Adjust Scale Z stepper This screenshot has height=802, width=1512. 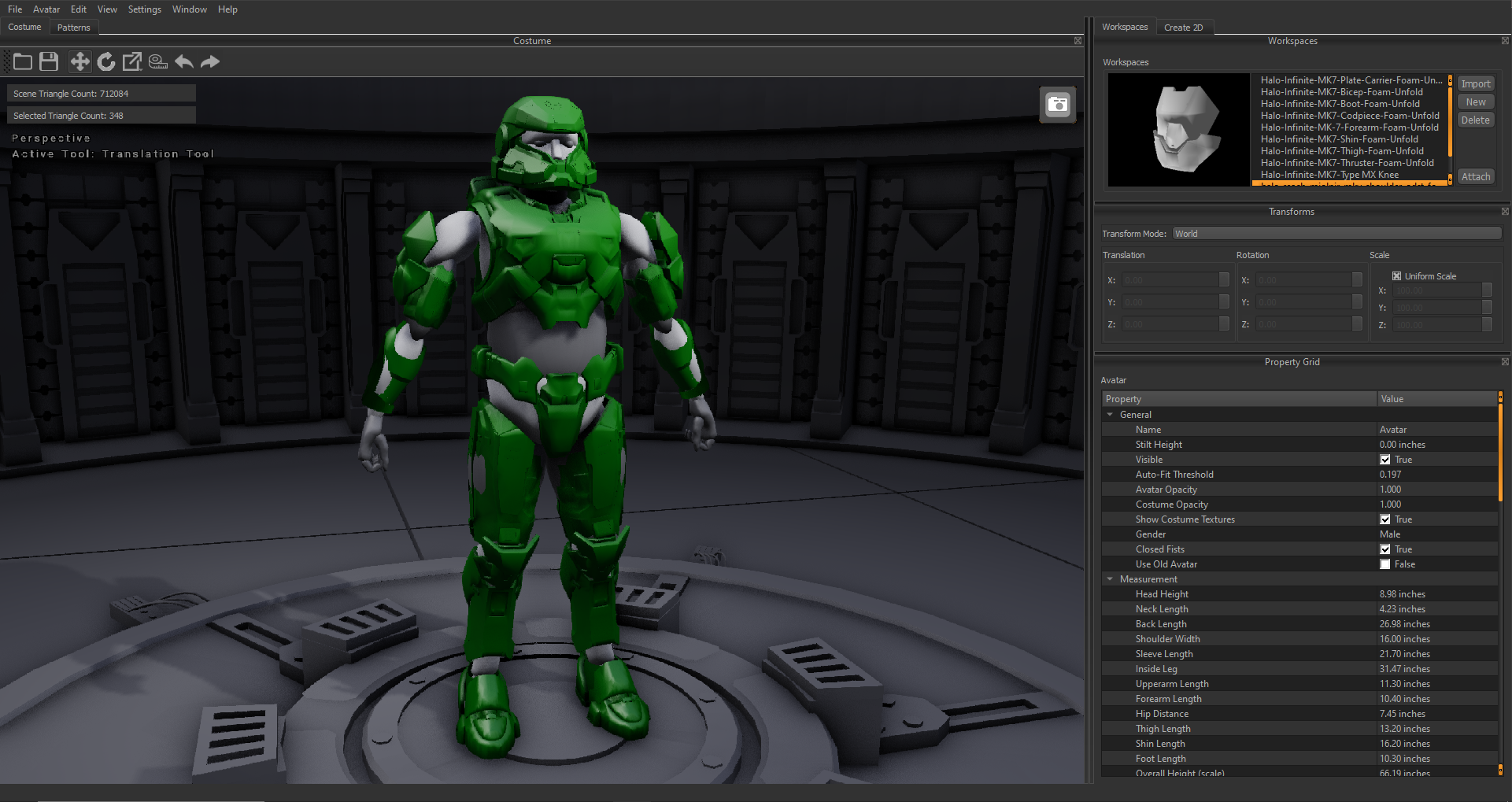click(x=1487, y=325)
